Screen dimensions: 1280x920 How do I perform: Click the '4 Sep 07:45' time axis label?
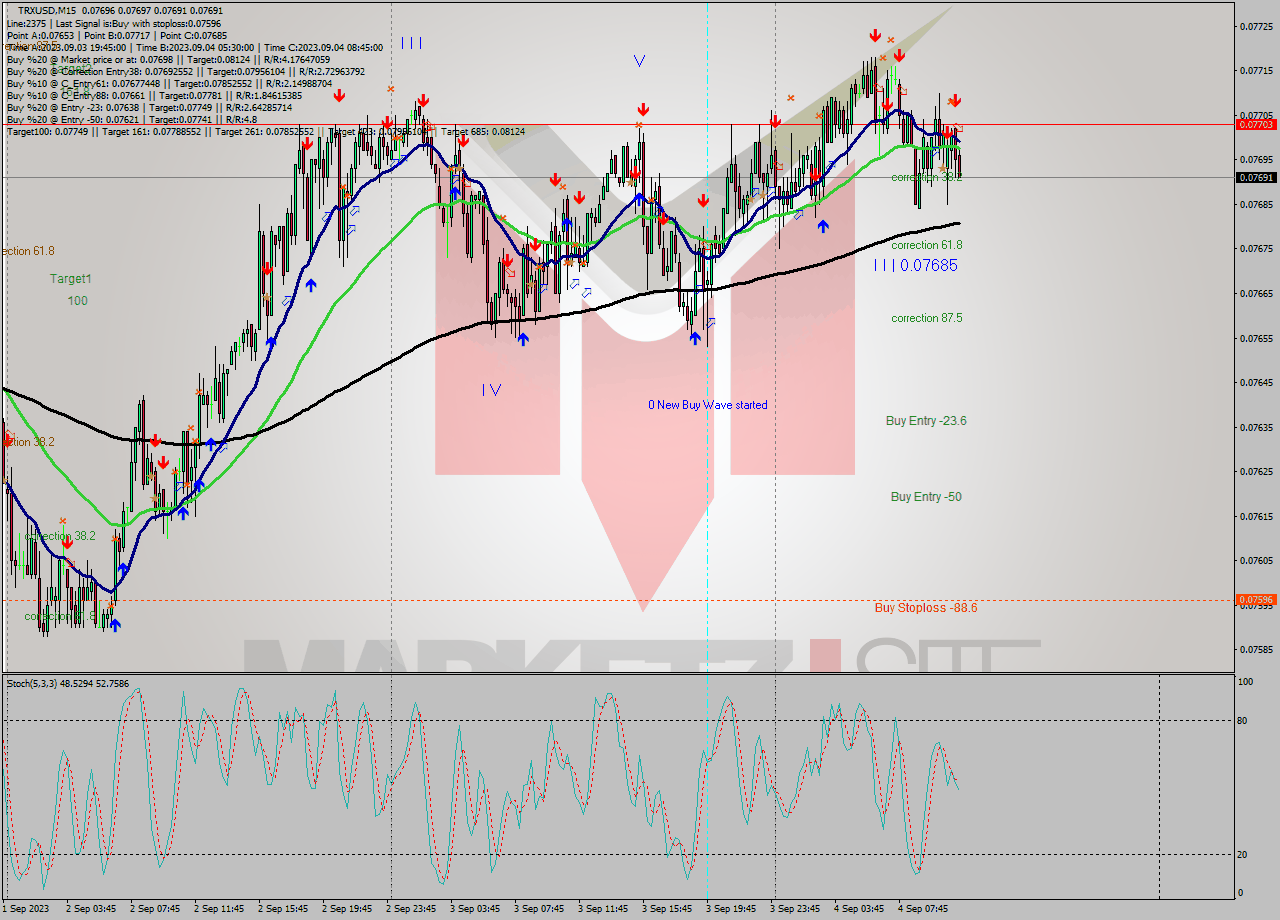coord(923,909)
